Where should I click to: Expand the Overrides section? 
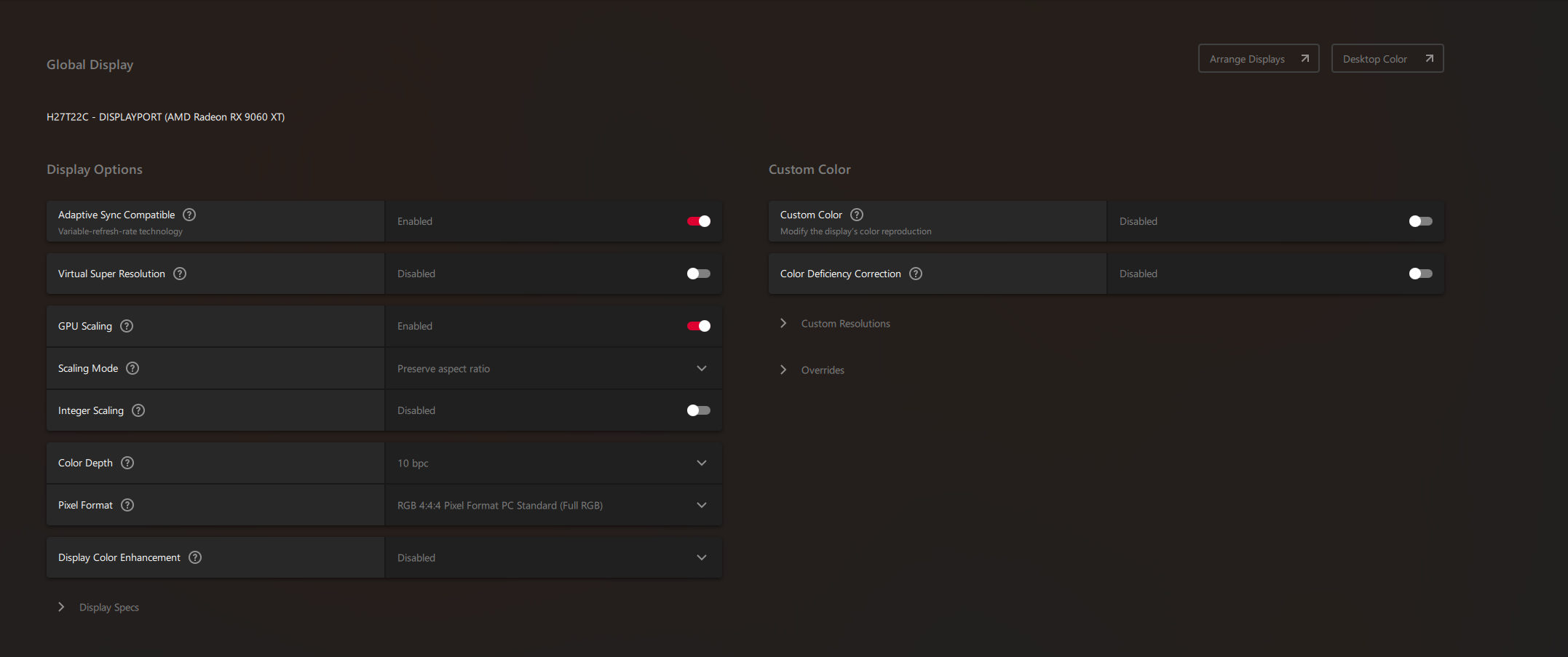812,370
